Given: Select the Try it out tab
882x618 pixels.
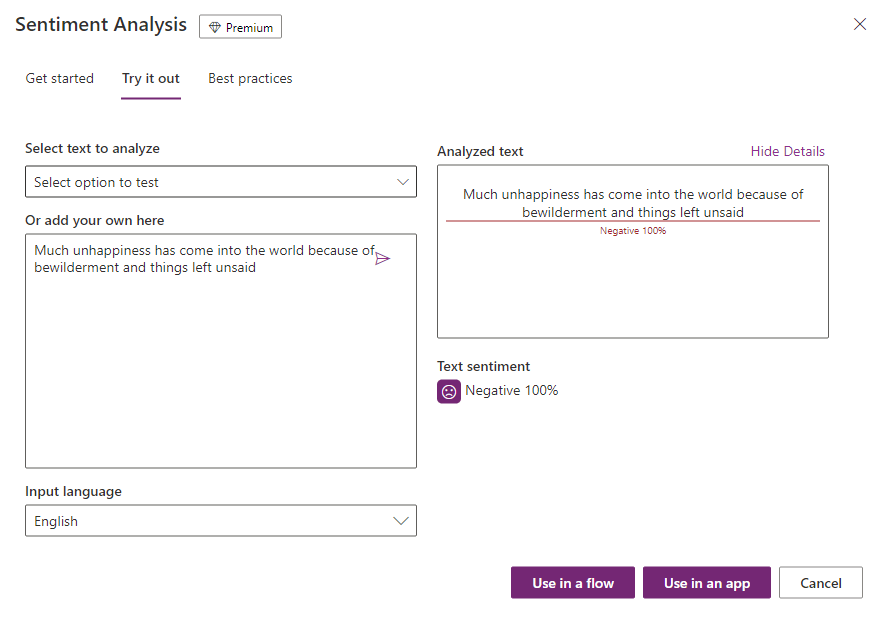Looking at the screenshot, I should click(x=151, y=79).
